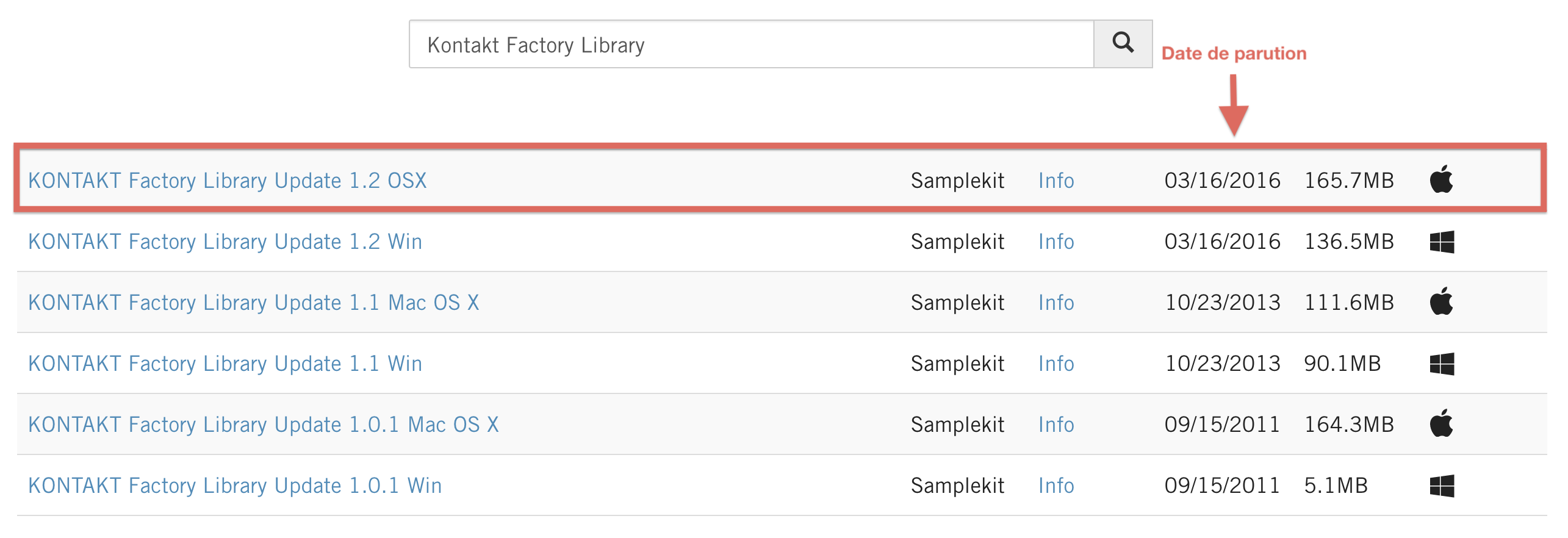This screenshot has width=1568, height=538.
Task: Click Windows icon for Update 1.0.1 Win
Action: pos(1442,486)
